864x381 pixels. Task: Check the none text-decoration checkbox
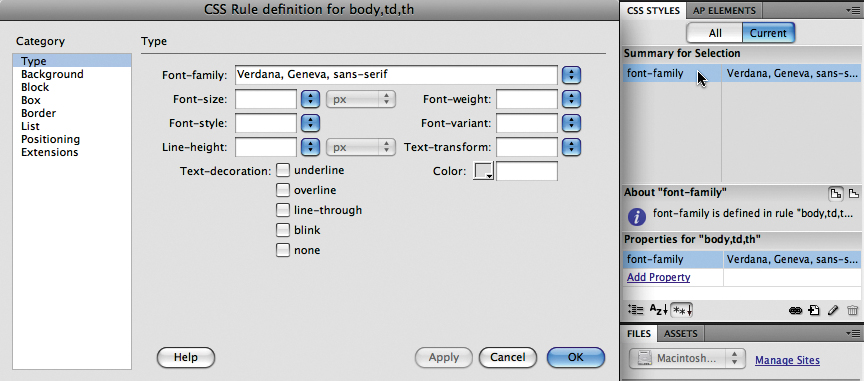coord(283,250)
